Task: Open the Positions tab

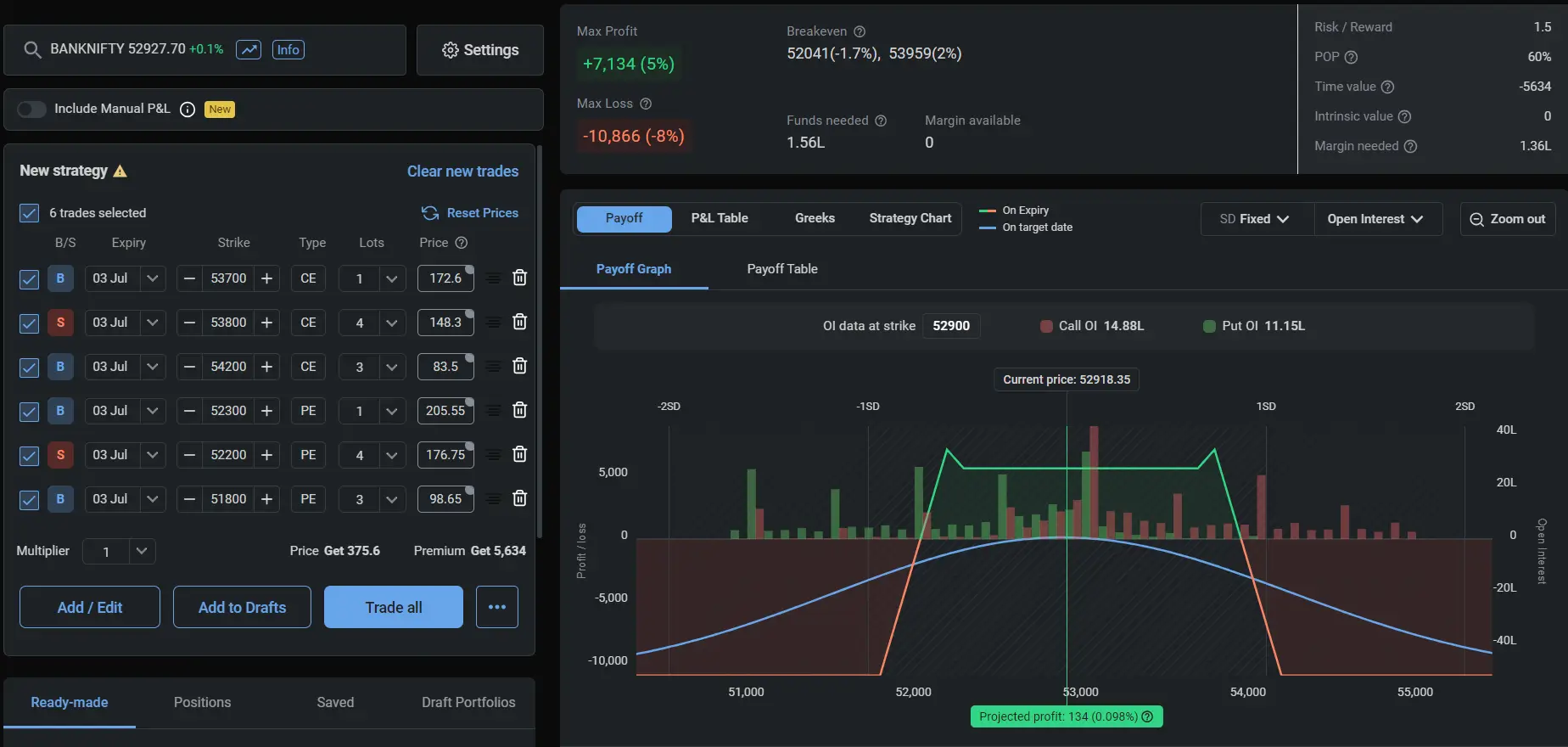Action: click(x=202, y=702)
